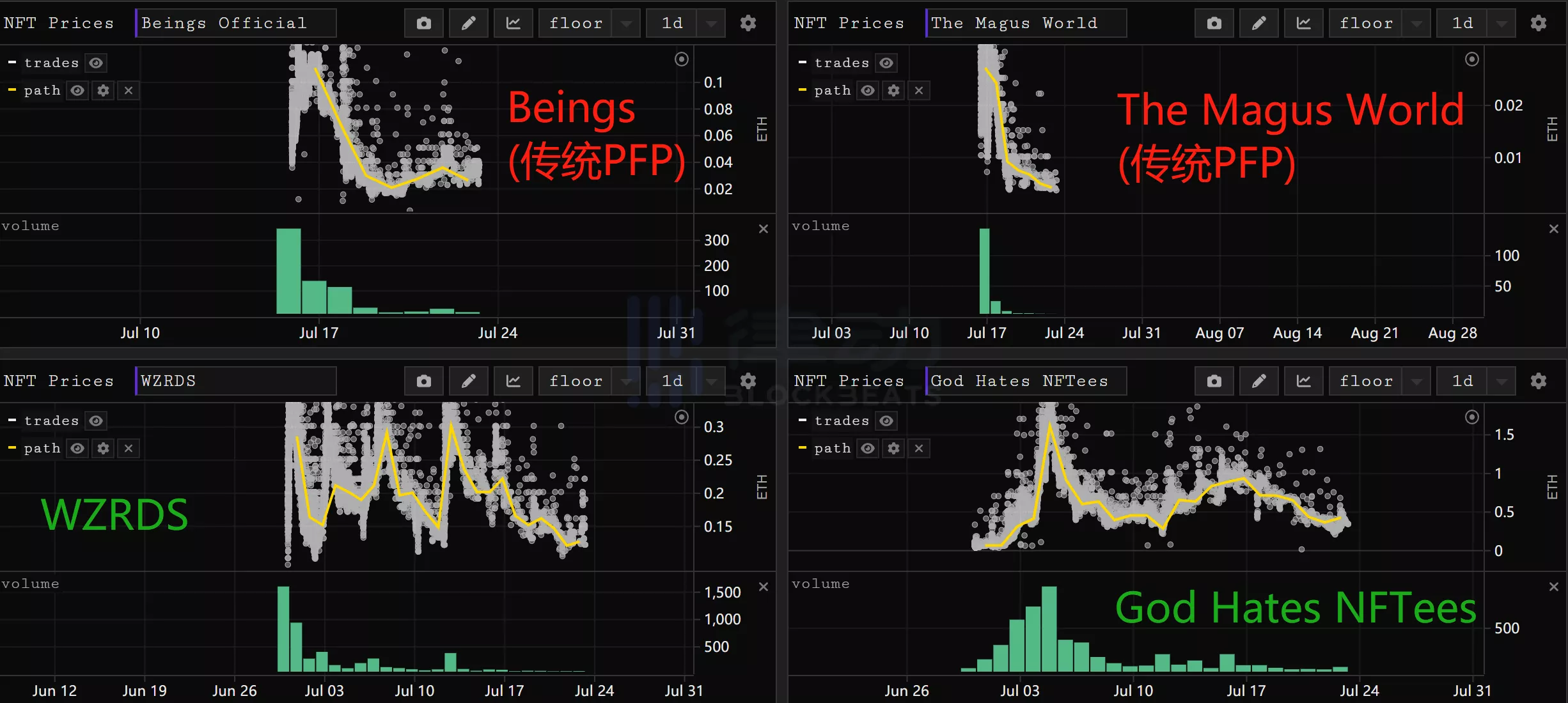Open the pencil draw tool on The Magus World panel

[x=1259, y=24]
